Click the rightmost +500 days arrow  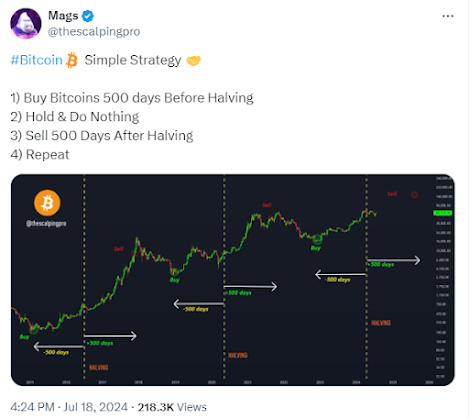394,260
